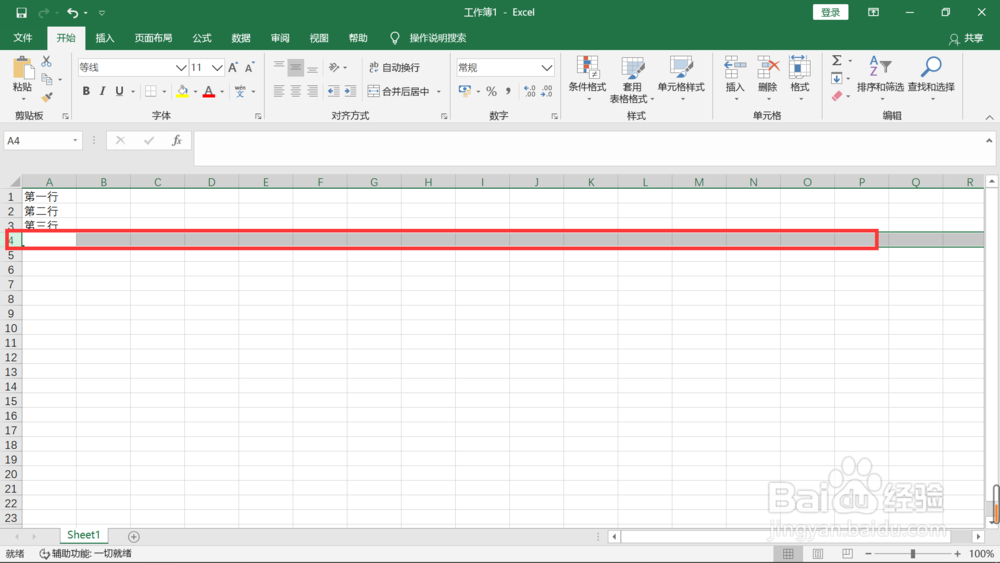The width and height of the screenshot is (1000, 563).
Task: Click the decrease indent icon
Action: coord(333,91)
